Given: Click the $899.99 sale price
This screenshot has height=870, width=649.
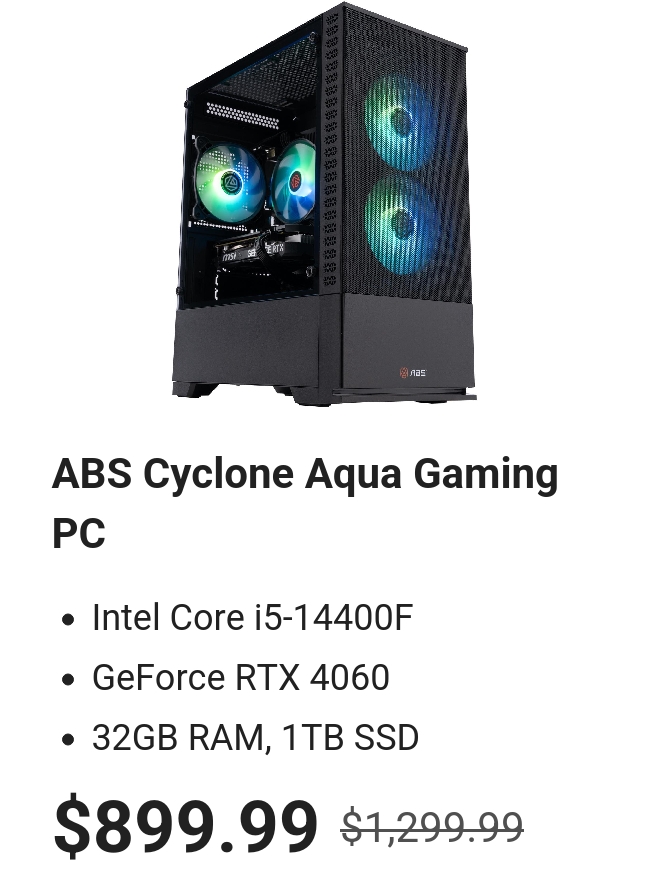Looking at the screenshot, I should click(x=186, y=825).
